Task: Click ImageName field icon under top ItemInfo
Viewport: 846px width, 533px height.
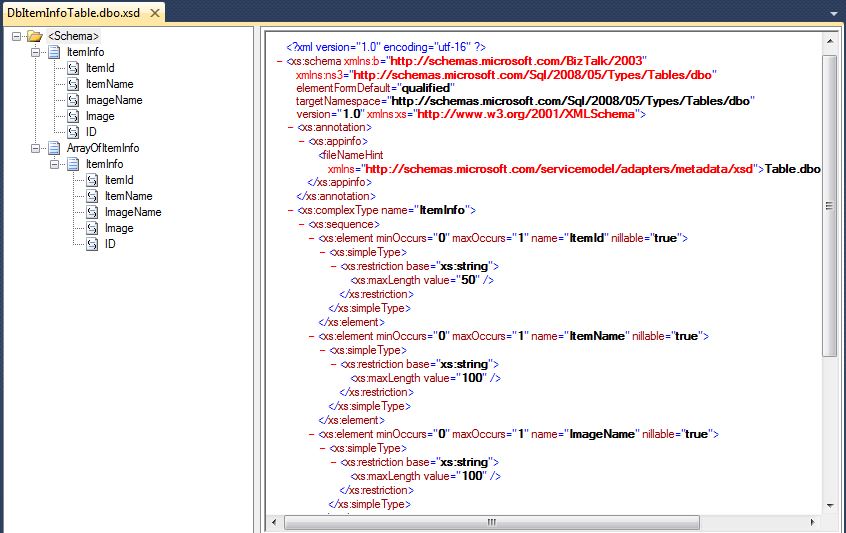Action: pos(73,100)
